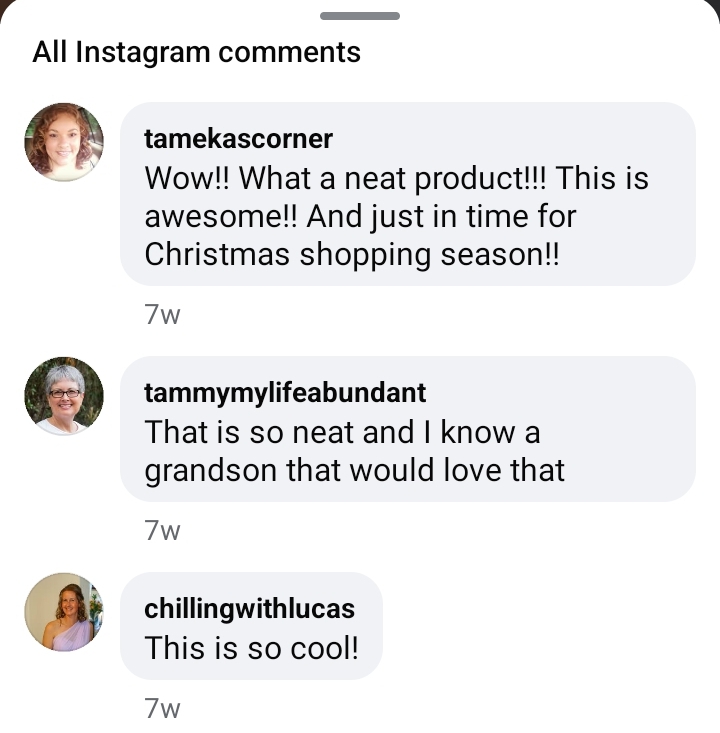Image resolution: width=720 pixels, height=733 pixels.
Task: Tap the "All Instagram comments" heading
Action: point(196,52)
